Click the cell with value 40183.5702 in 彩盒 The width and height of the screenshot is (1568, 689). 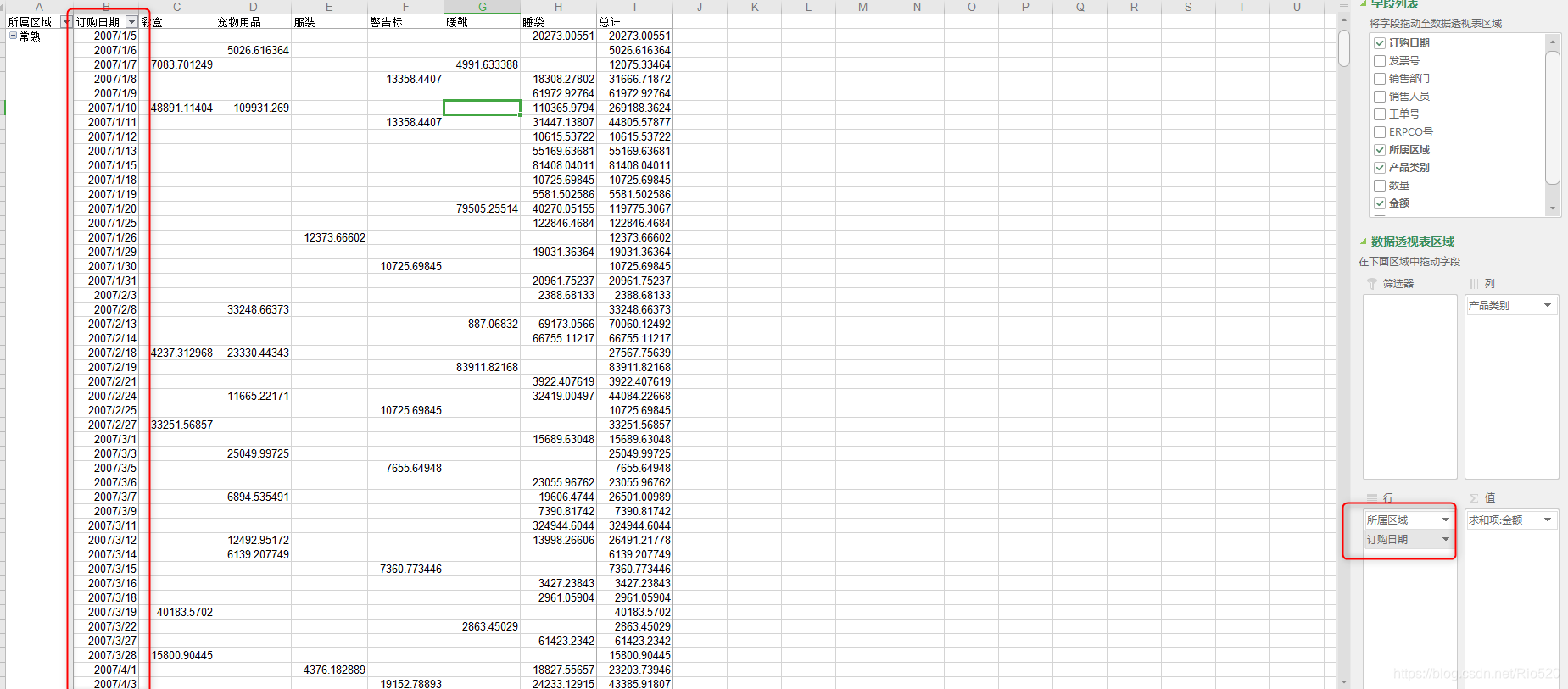point(177,613)
